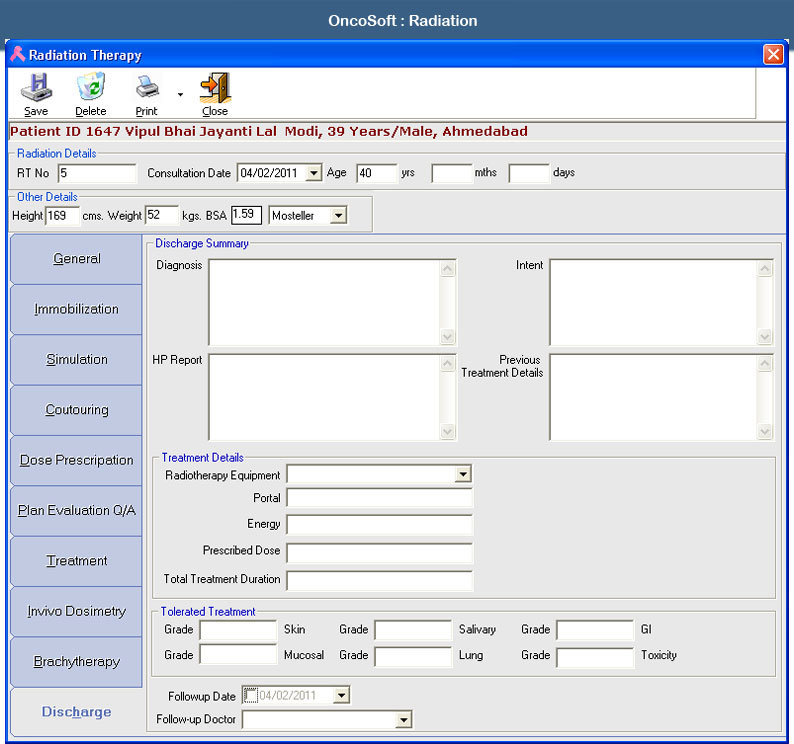
Task: Open the Radiotherapy Equipment dropdown
Action: (x=463, y=475)
